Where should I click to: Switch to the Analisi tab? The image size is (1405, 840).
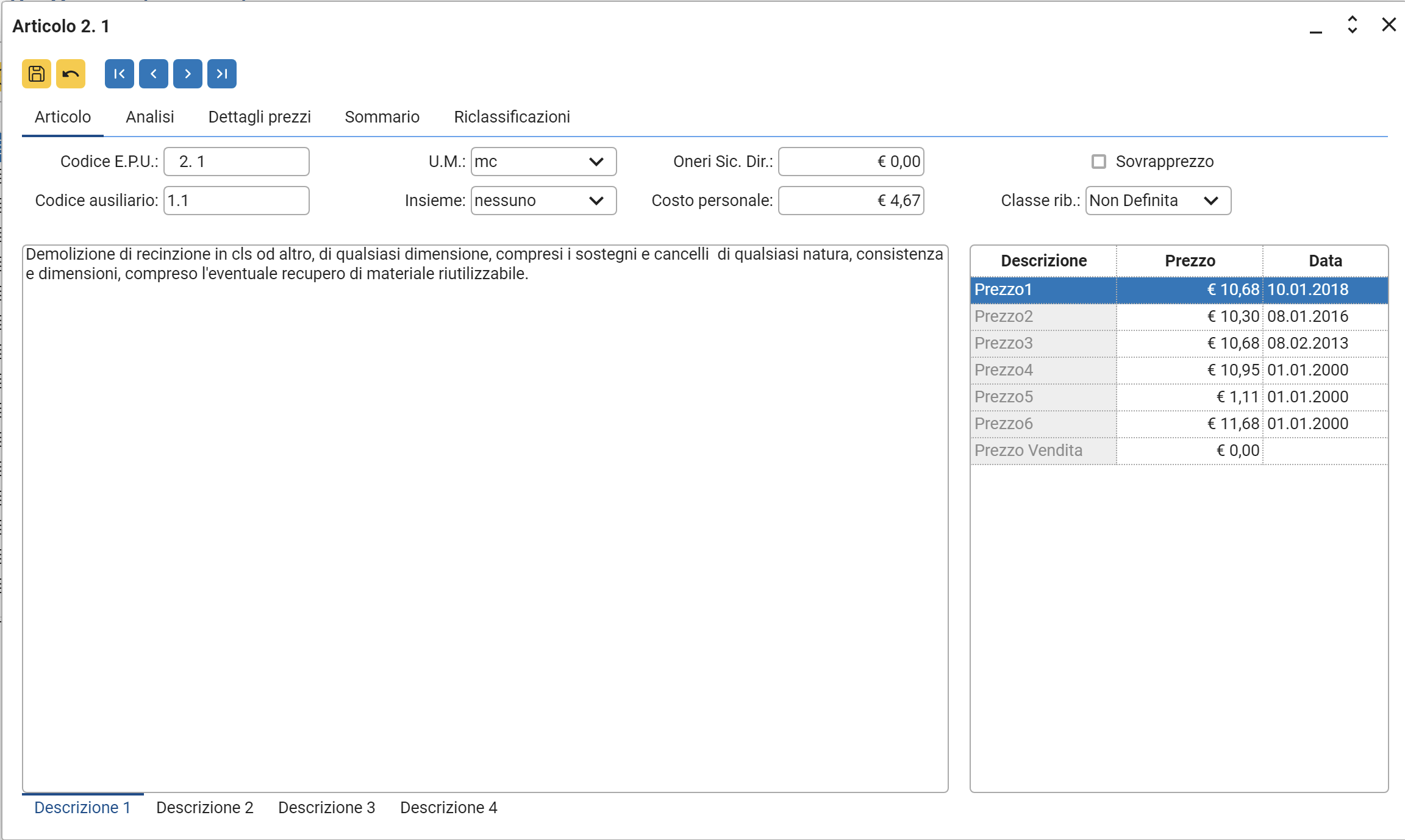point(149,117)
